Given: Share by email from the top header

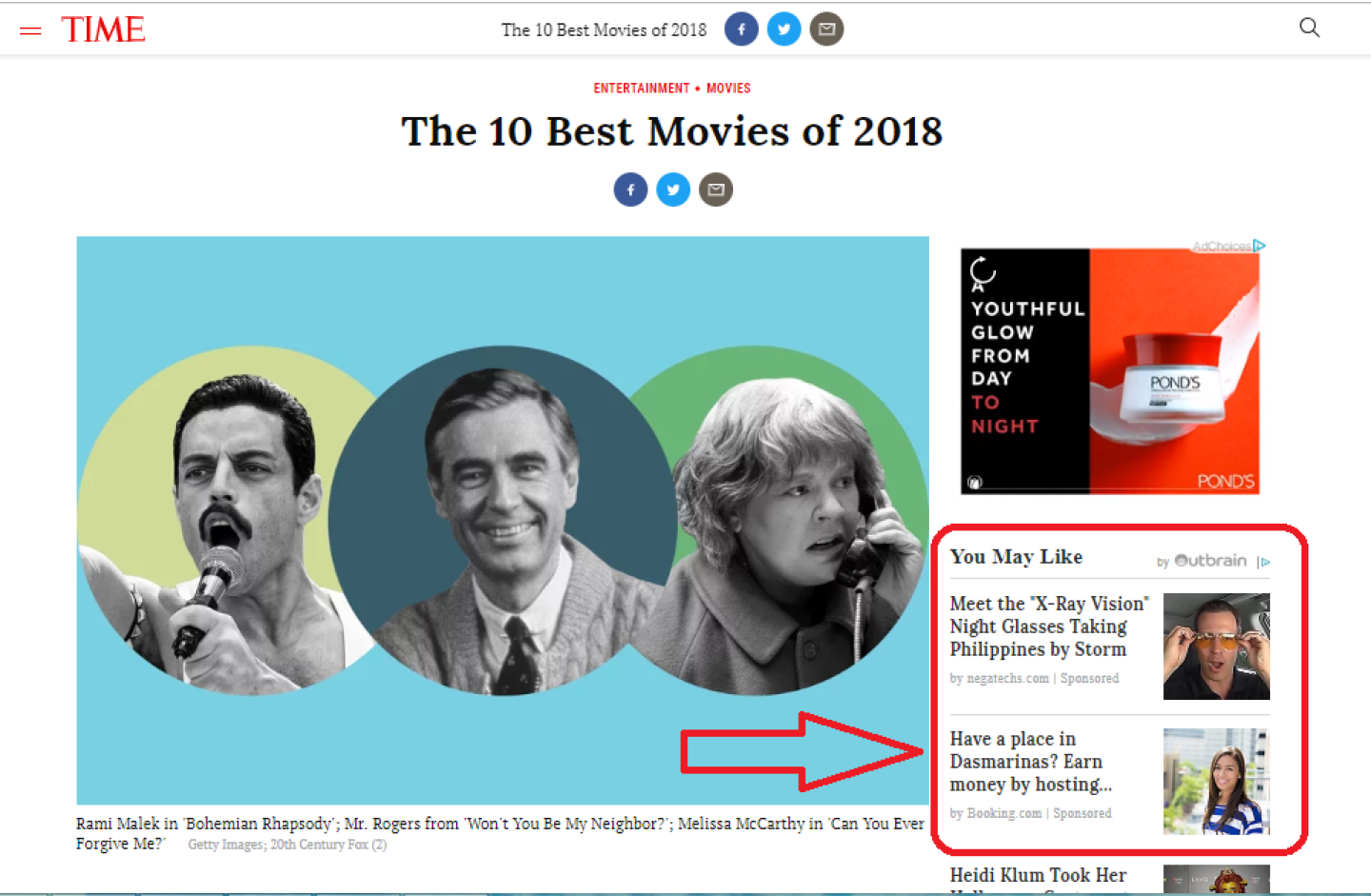Looking at the screenshot, I should [x=826, y=30].
